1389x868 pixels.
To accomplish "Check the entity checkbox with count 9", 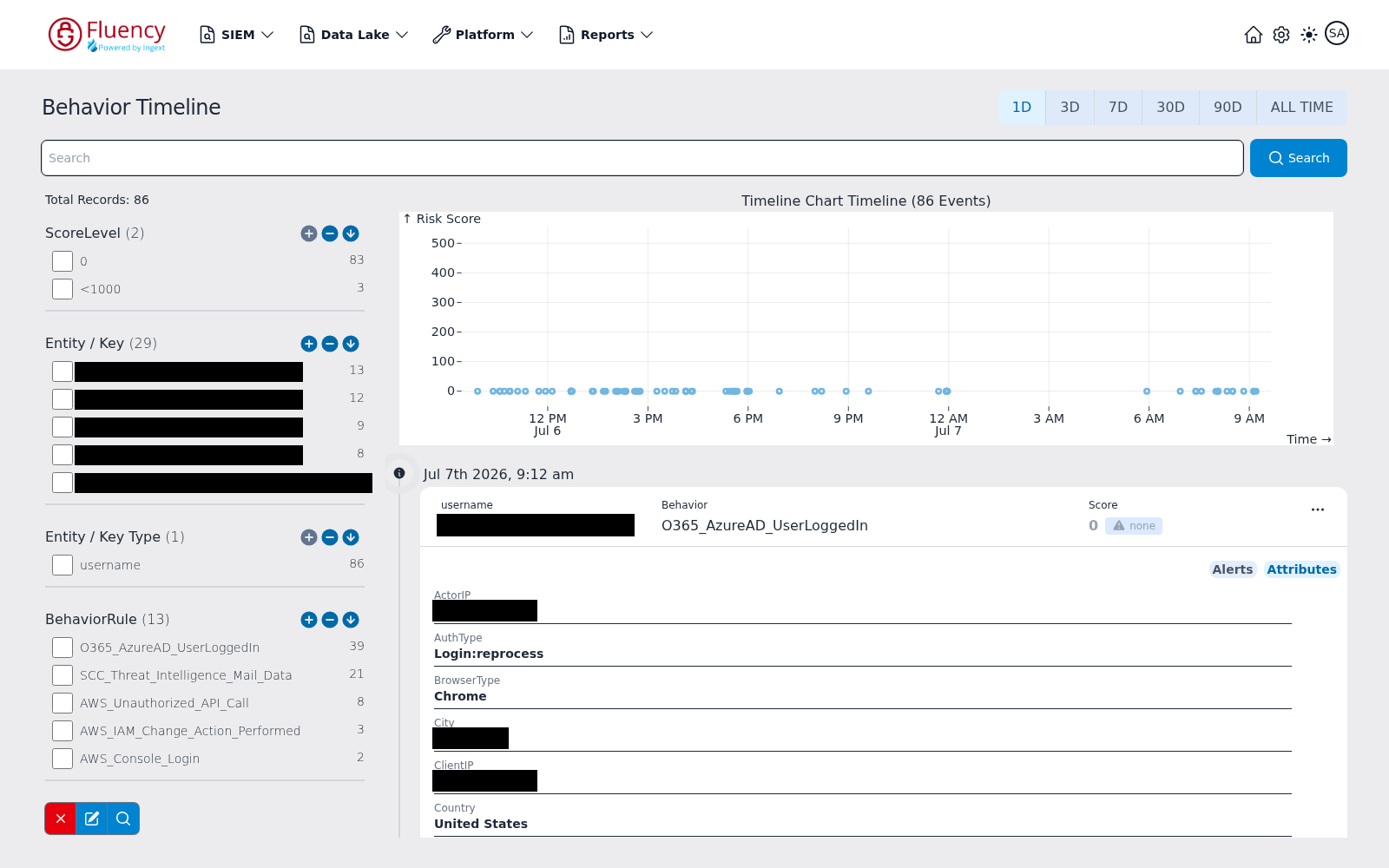I will coord(63,427).
